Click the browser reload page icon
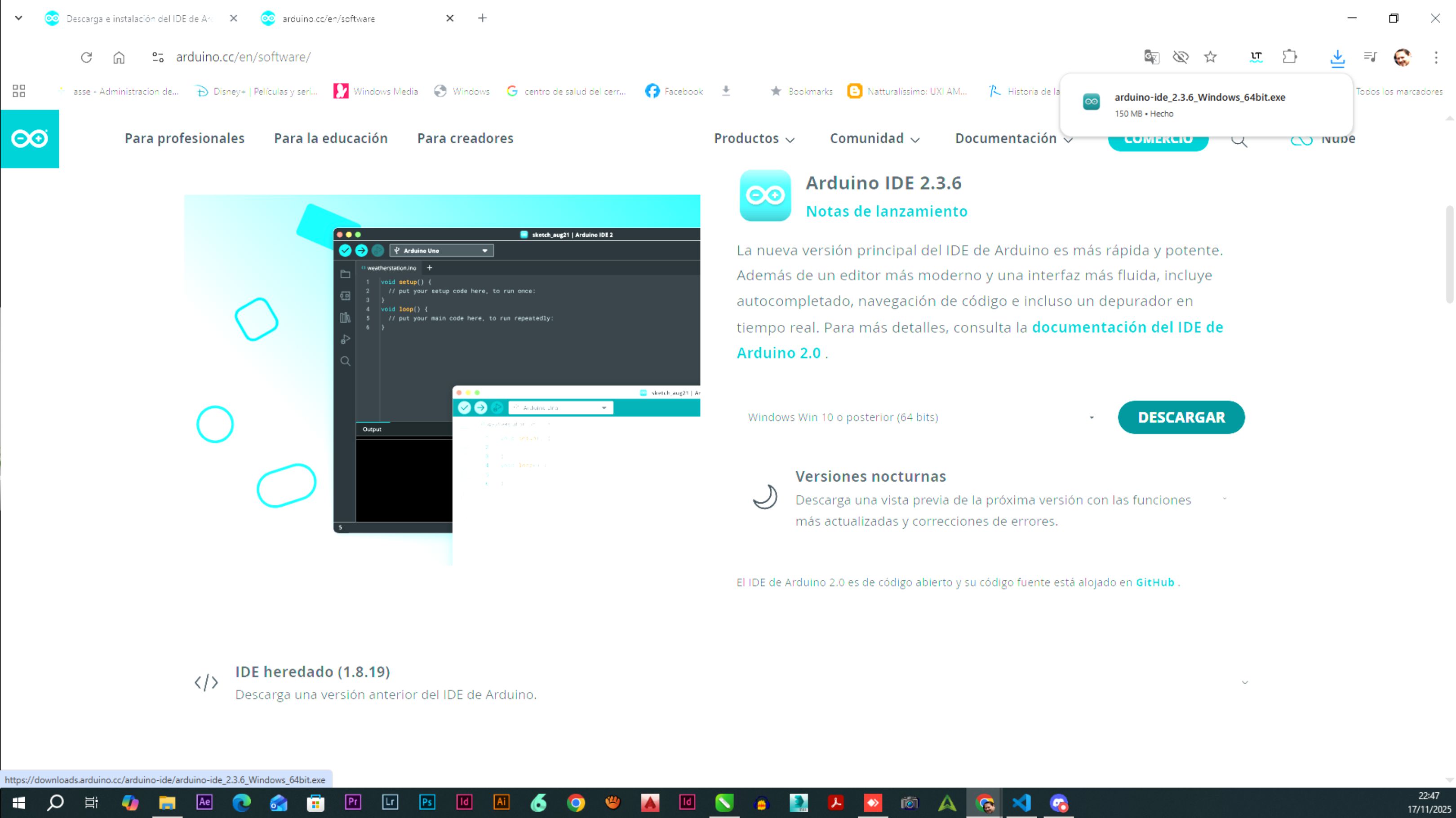Screen dimensions: 1456x818 click(86, 57)
